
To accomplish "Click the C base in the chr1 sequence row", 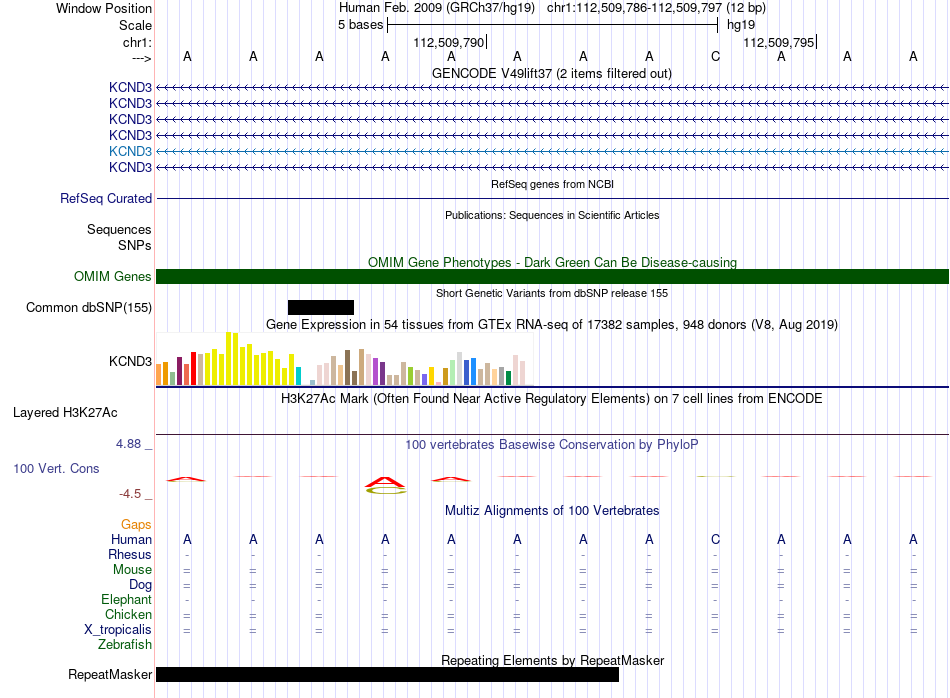I will [x=715, y=57].
